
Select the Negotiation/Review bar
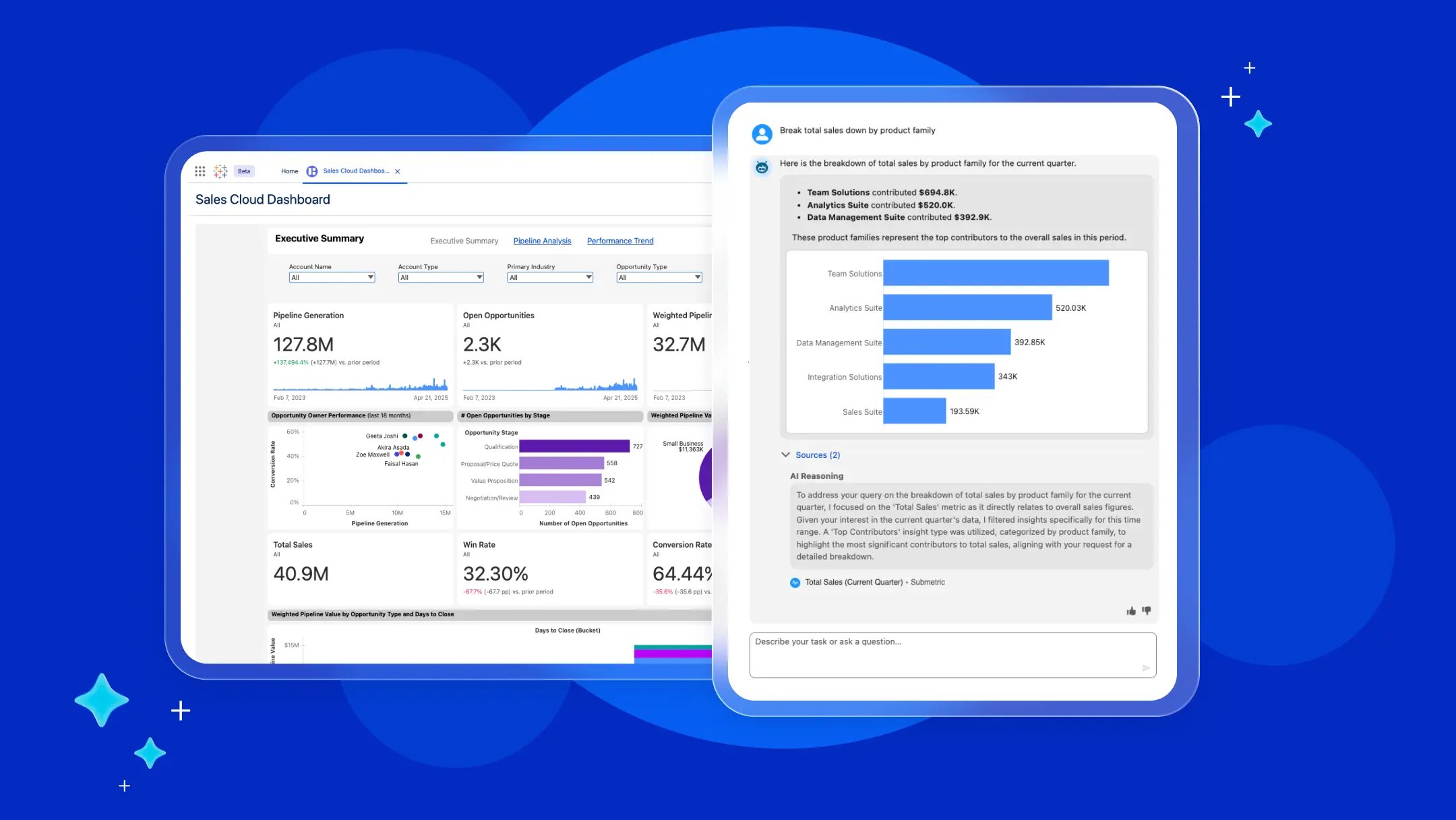(x=553, y=497)
